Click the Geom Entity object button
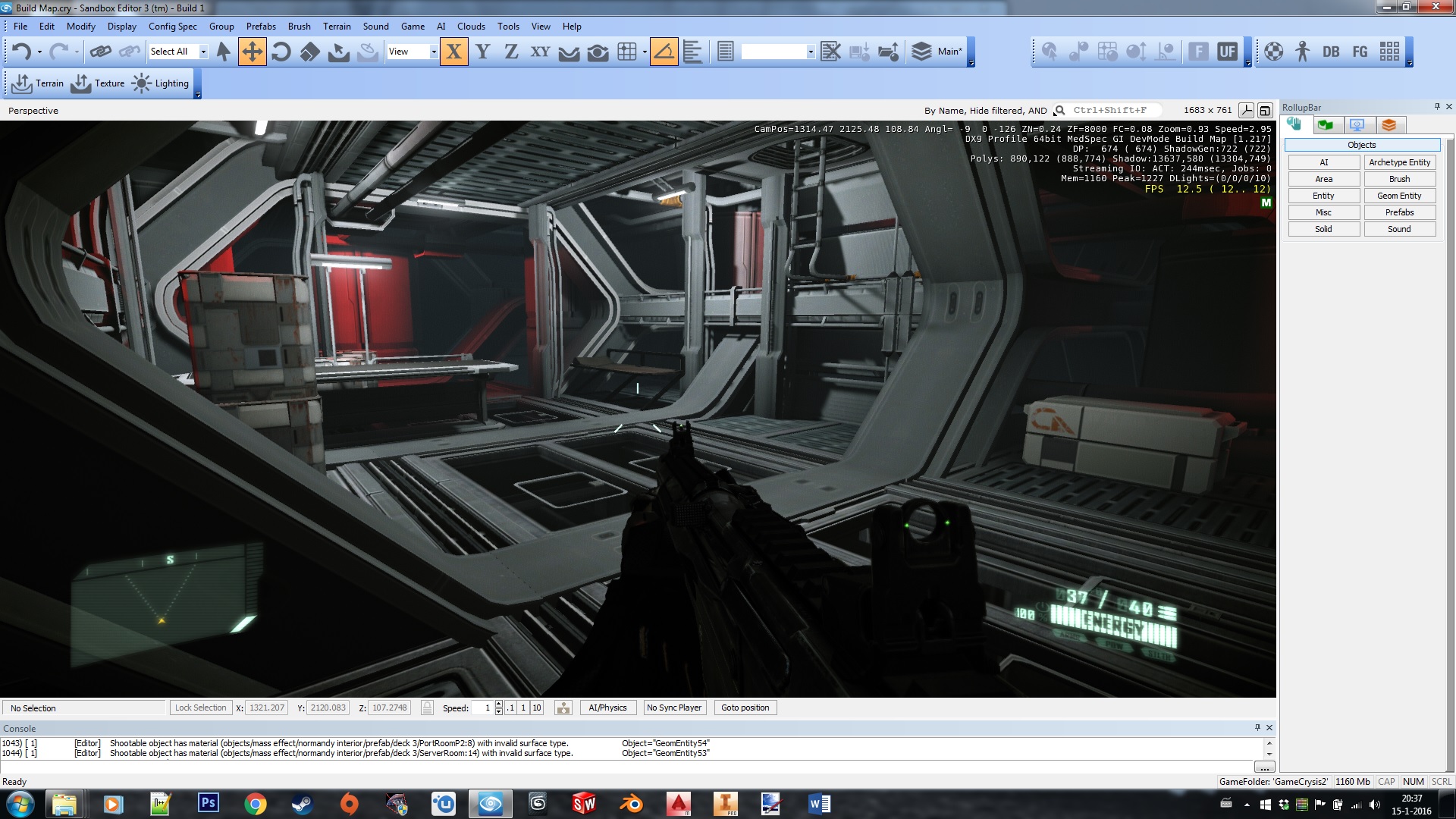Viewport: 1456px width, 819px height. tap(1399, 196)
